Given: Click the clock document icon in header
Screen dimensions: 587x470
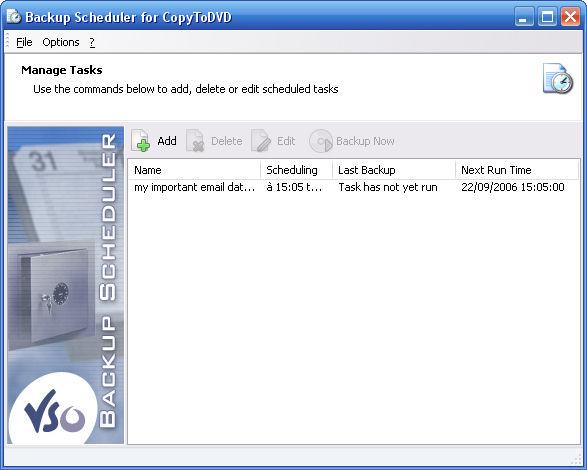Looking at the screenshot, I should 558,78.
